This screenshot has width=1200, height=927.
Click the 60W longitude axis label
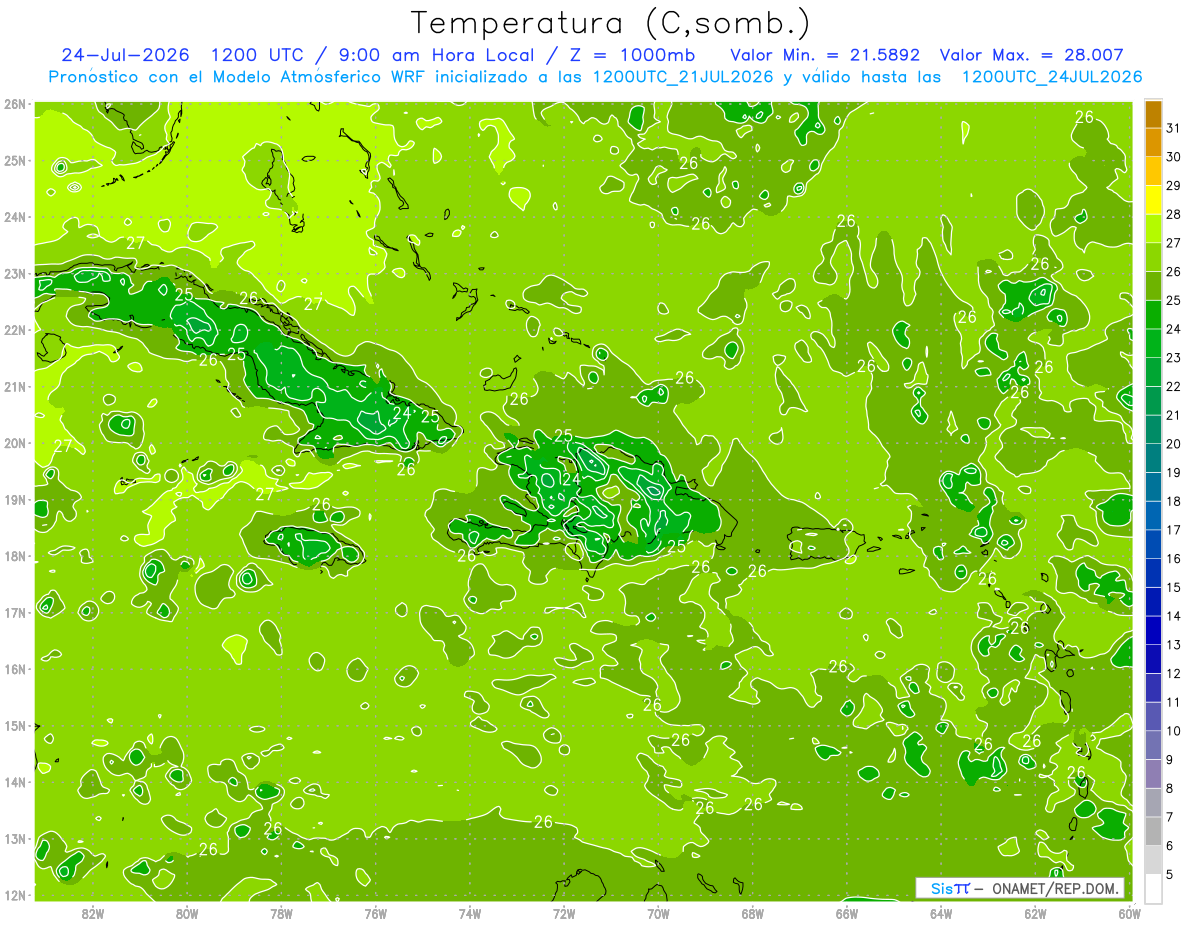tap(1129, 913)
